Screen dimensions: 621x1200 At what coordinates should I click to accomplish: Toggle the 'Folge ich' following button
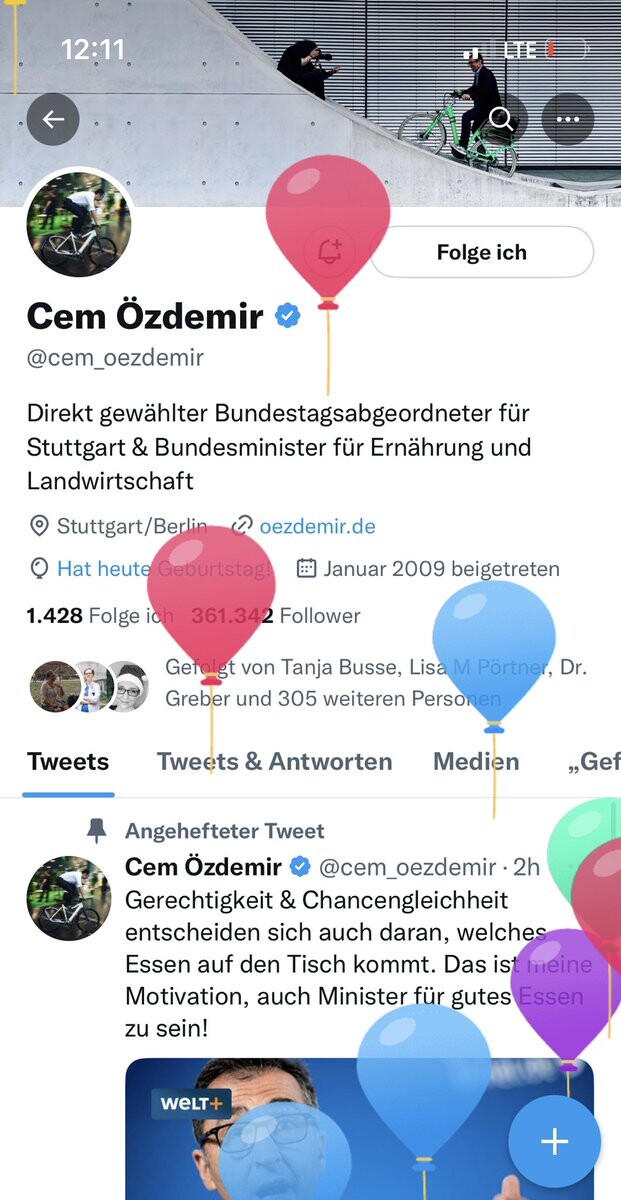coord(482,252)
